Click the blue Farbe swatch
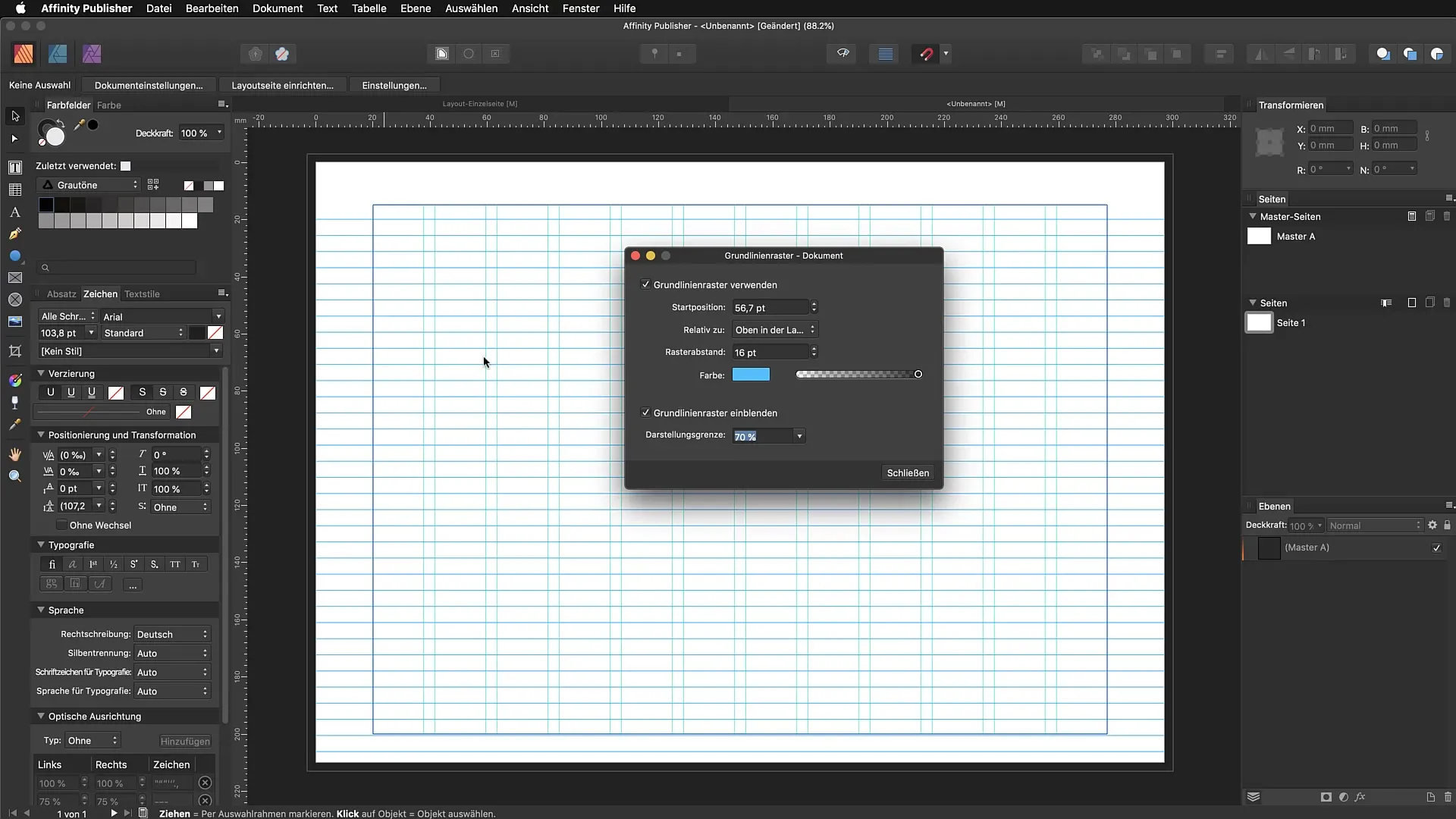The height and width of the screenshot is (819, 1456). (751, 375)
